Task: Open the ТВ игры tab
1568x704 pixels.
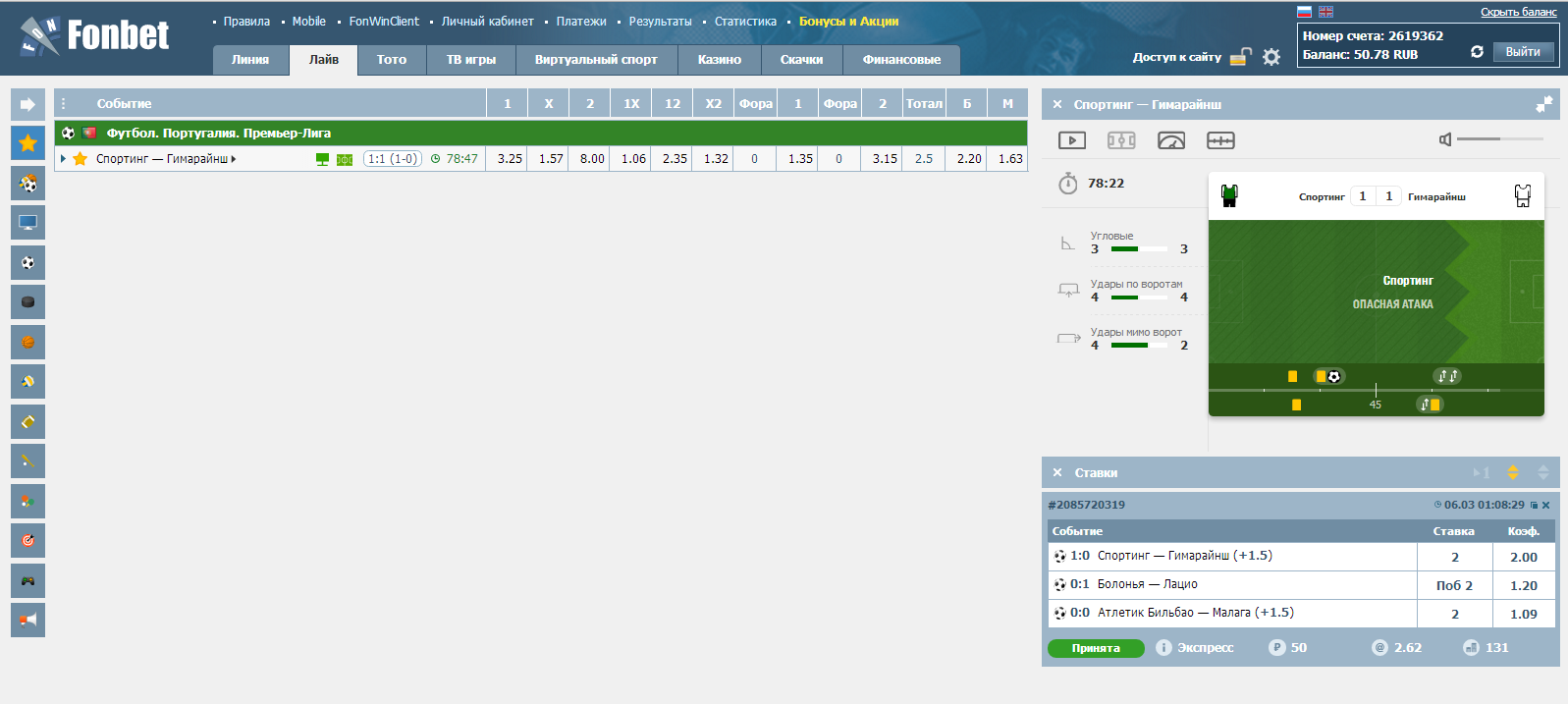Action: click(471, 60)
